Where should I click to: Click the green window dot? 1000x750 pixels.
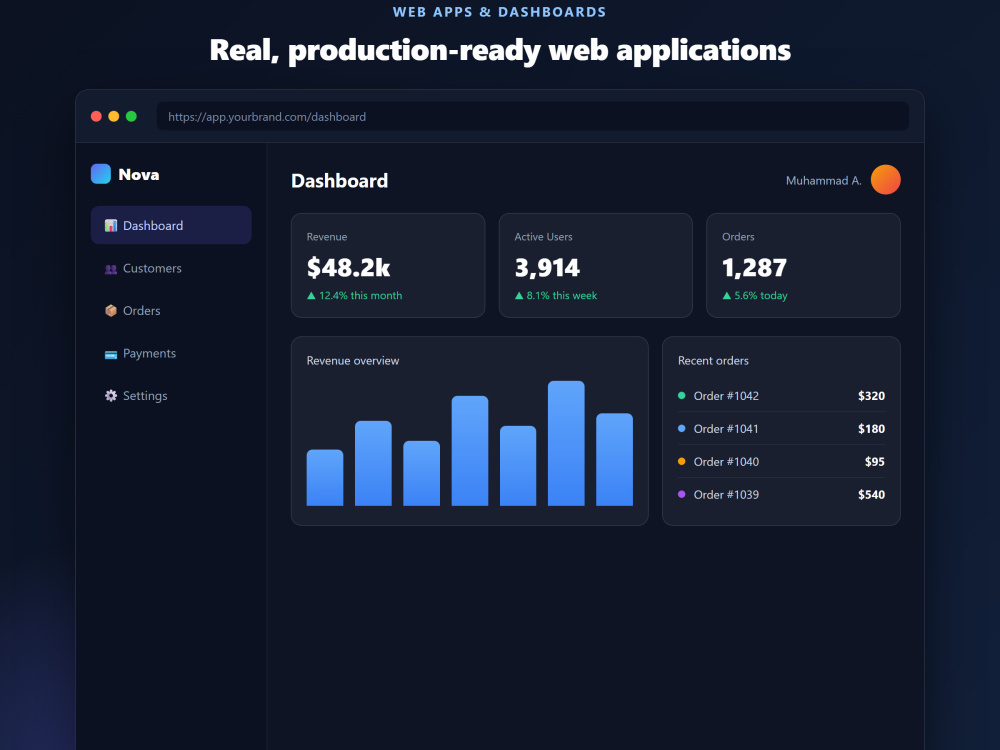pos(131,116)
